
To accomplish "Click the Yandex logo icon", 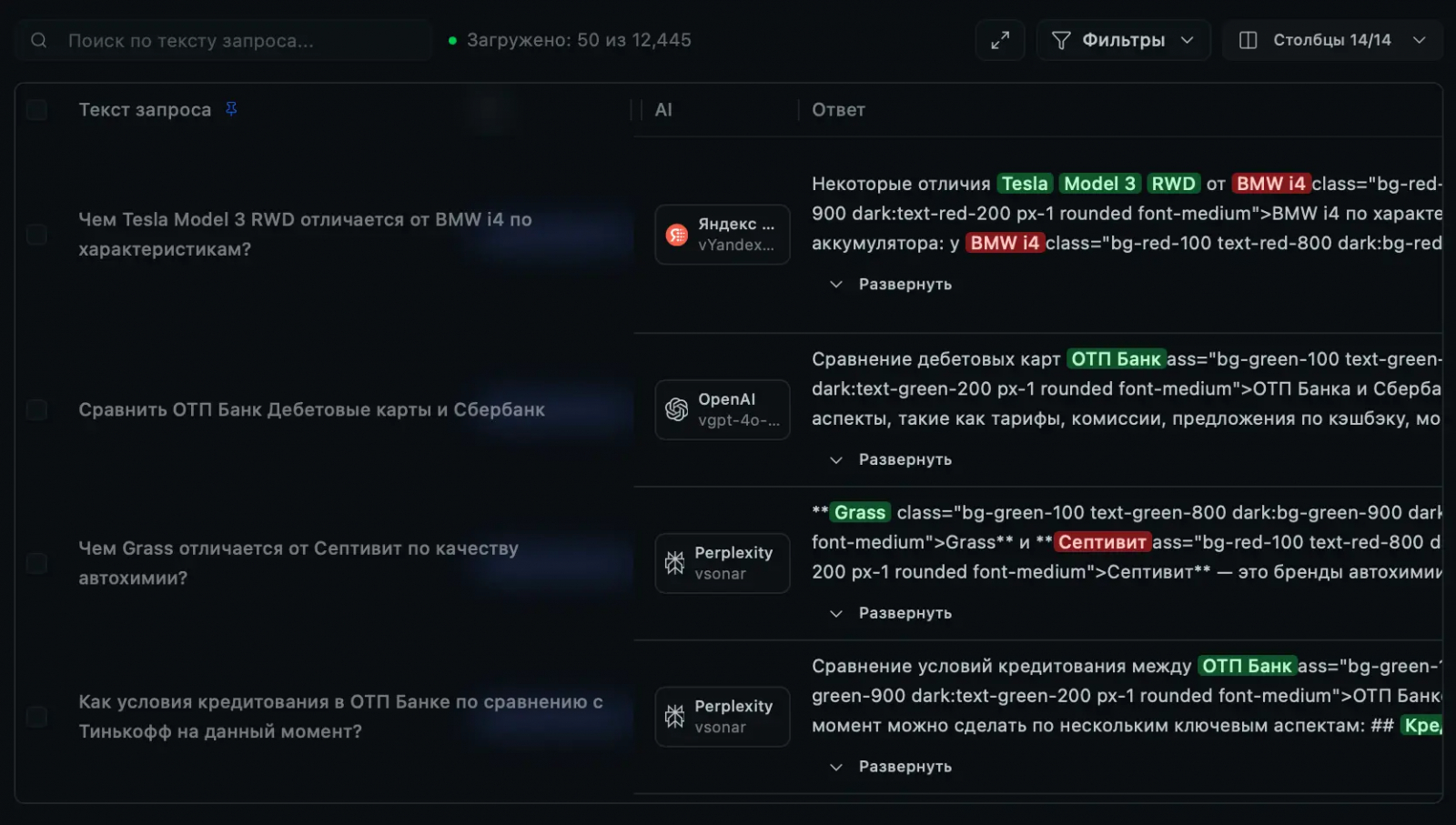I will click(x=677, y=235).
